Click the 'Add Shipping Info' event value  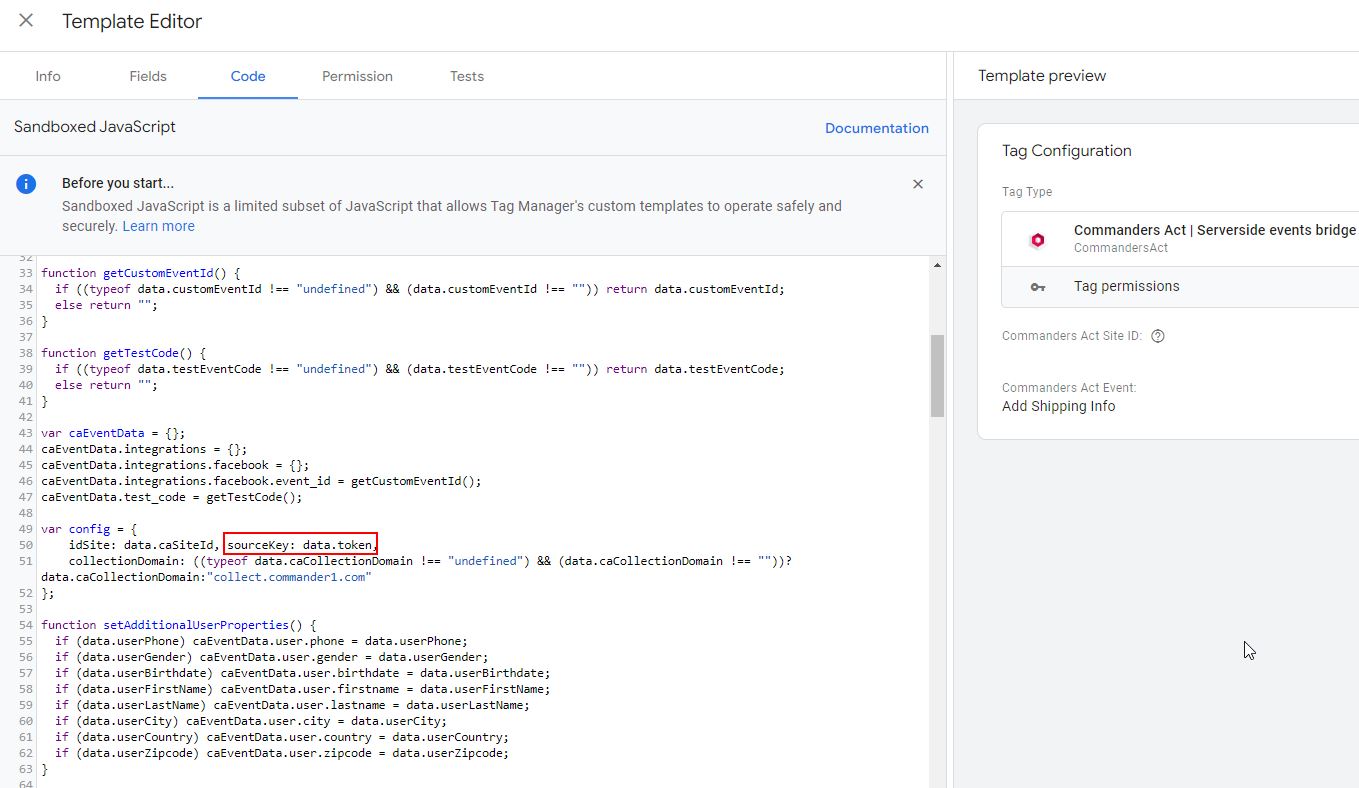(1058, 406)
